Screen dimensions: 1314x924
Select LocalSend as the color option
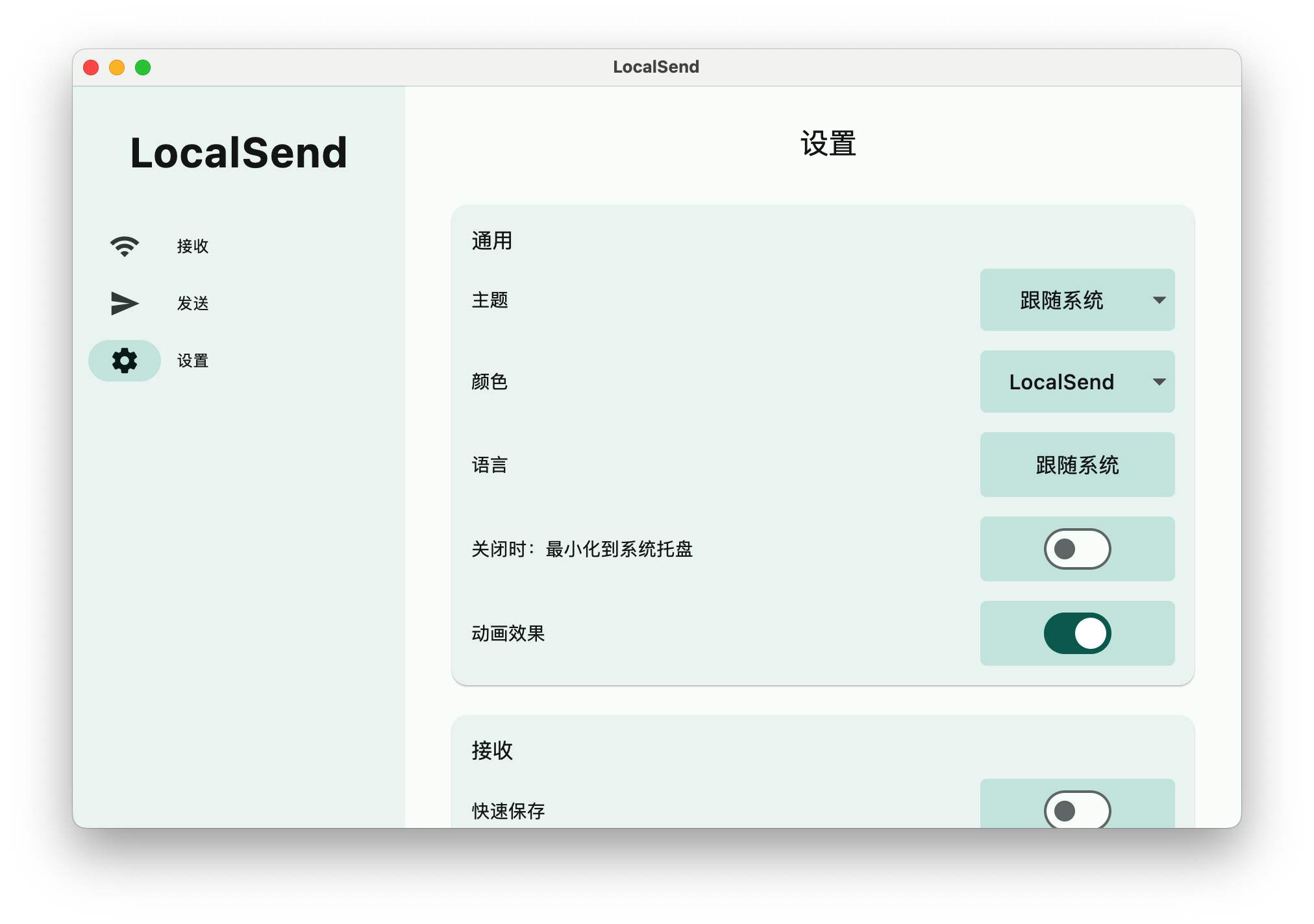pos(1077,382)
